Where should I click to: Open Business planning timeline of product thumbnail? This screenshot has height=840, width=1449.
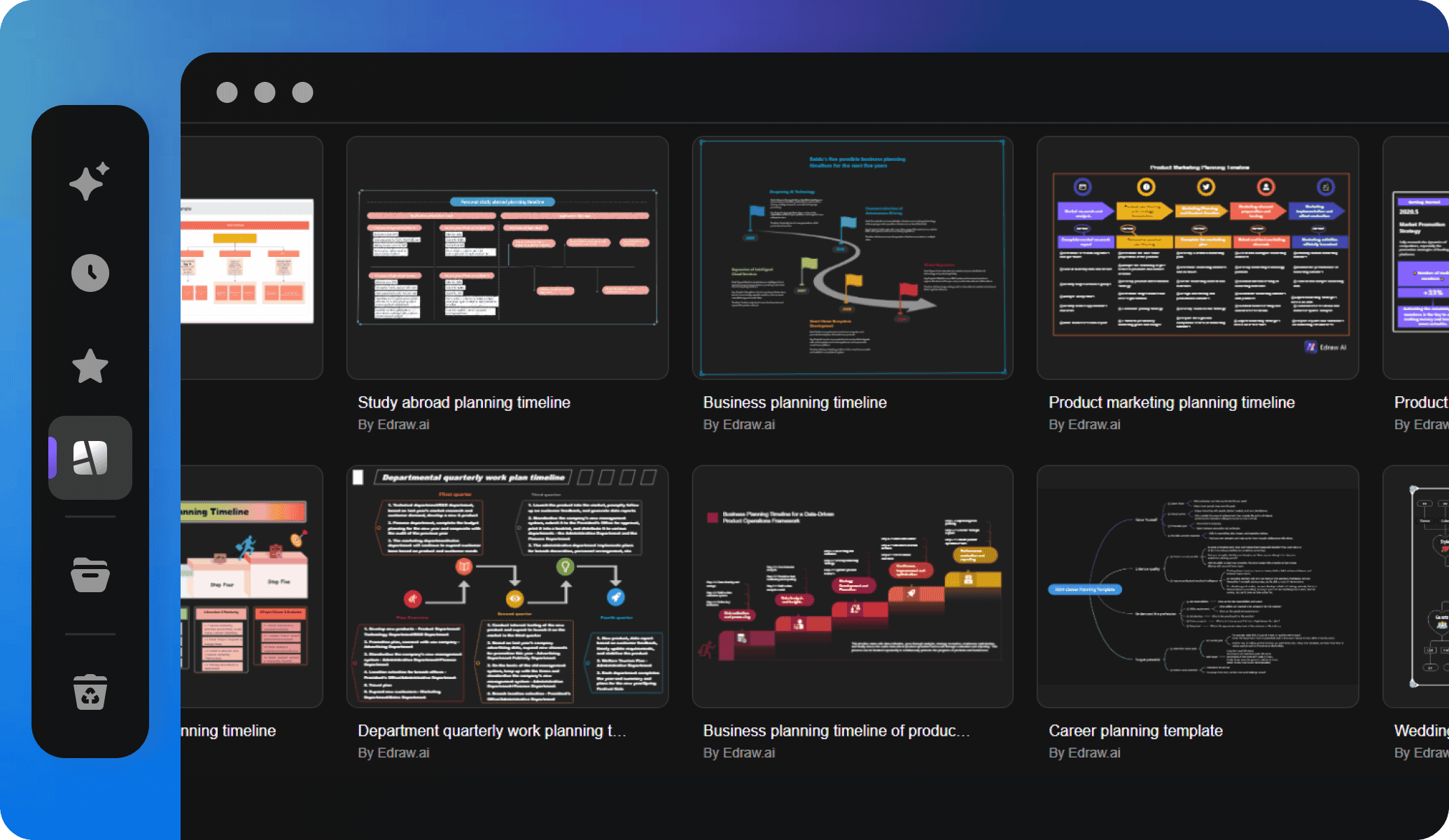(853, 587)
